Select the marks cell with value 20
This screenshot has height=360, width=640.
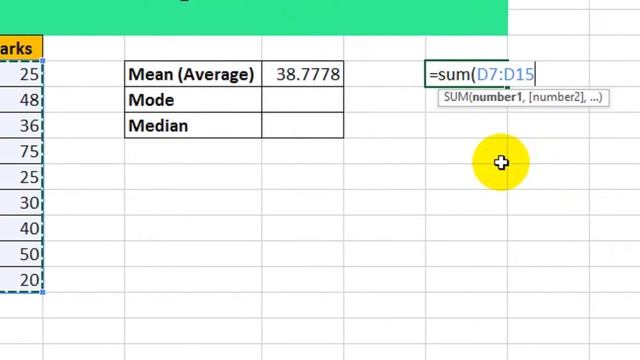(x=21, y=280)
